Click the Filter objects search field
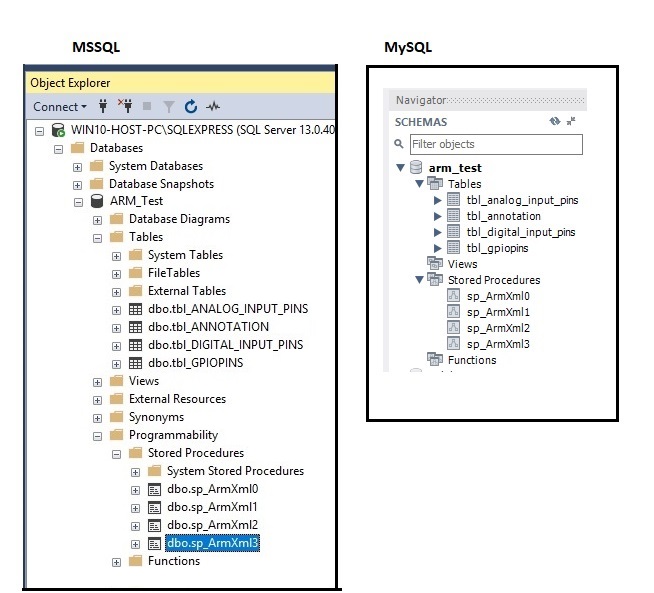 tap(495, 145)
